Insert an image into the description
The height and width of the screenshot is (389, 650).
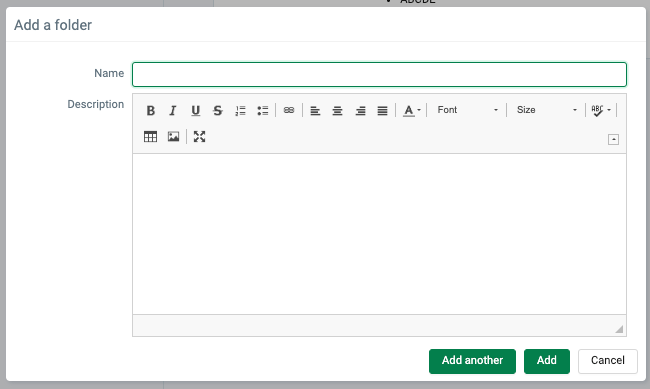pos(173,136)
